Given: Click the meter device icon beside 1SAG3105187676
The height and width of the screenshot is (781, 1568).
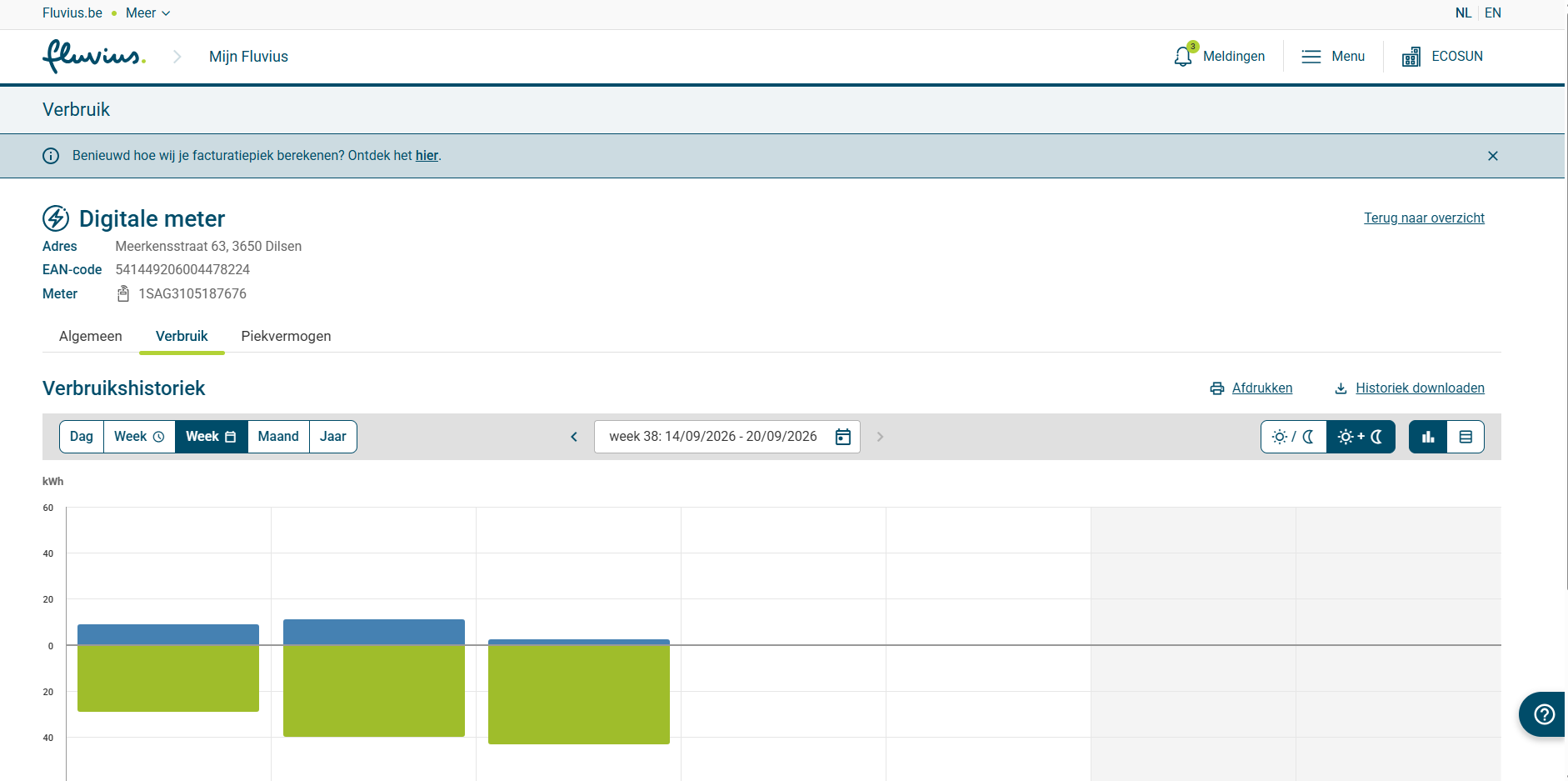Looking at the screenshot, I should coord(123,293).
